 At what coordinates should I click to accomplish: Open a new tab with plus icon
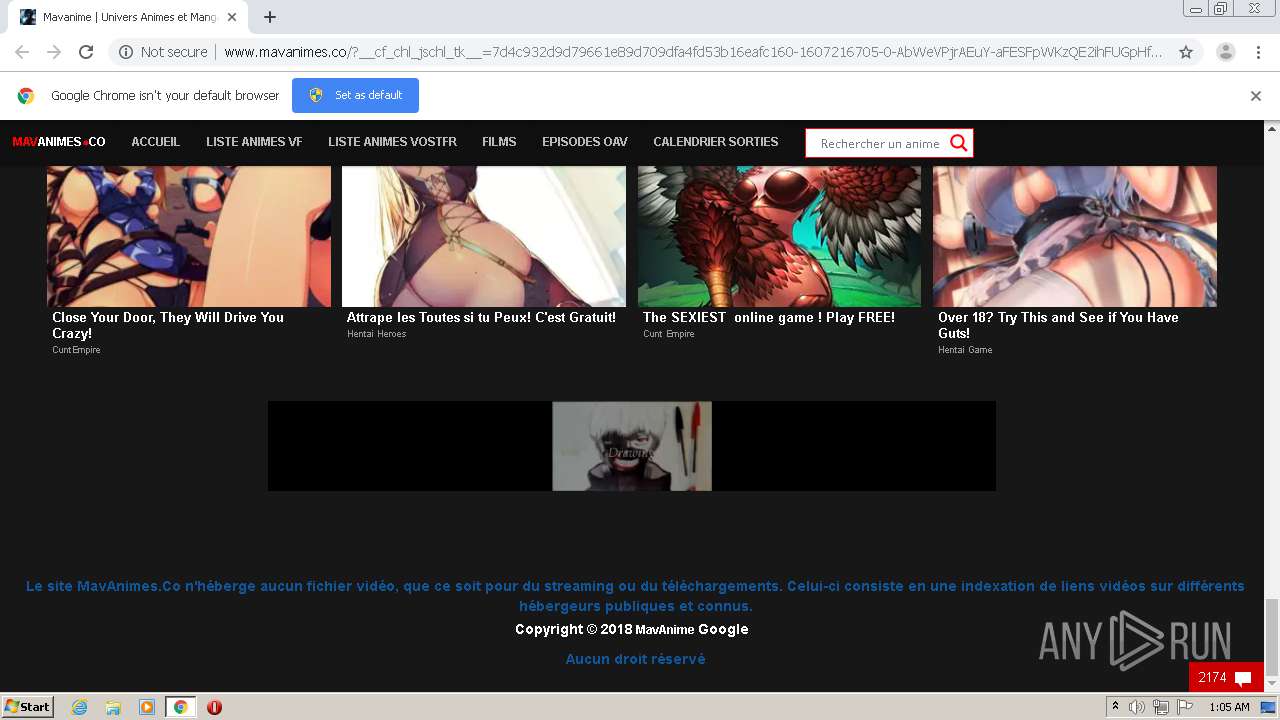point(270,17)
